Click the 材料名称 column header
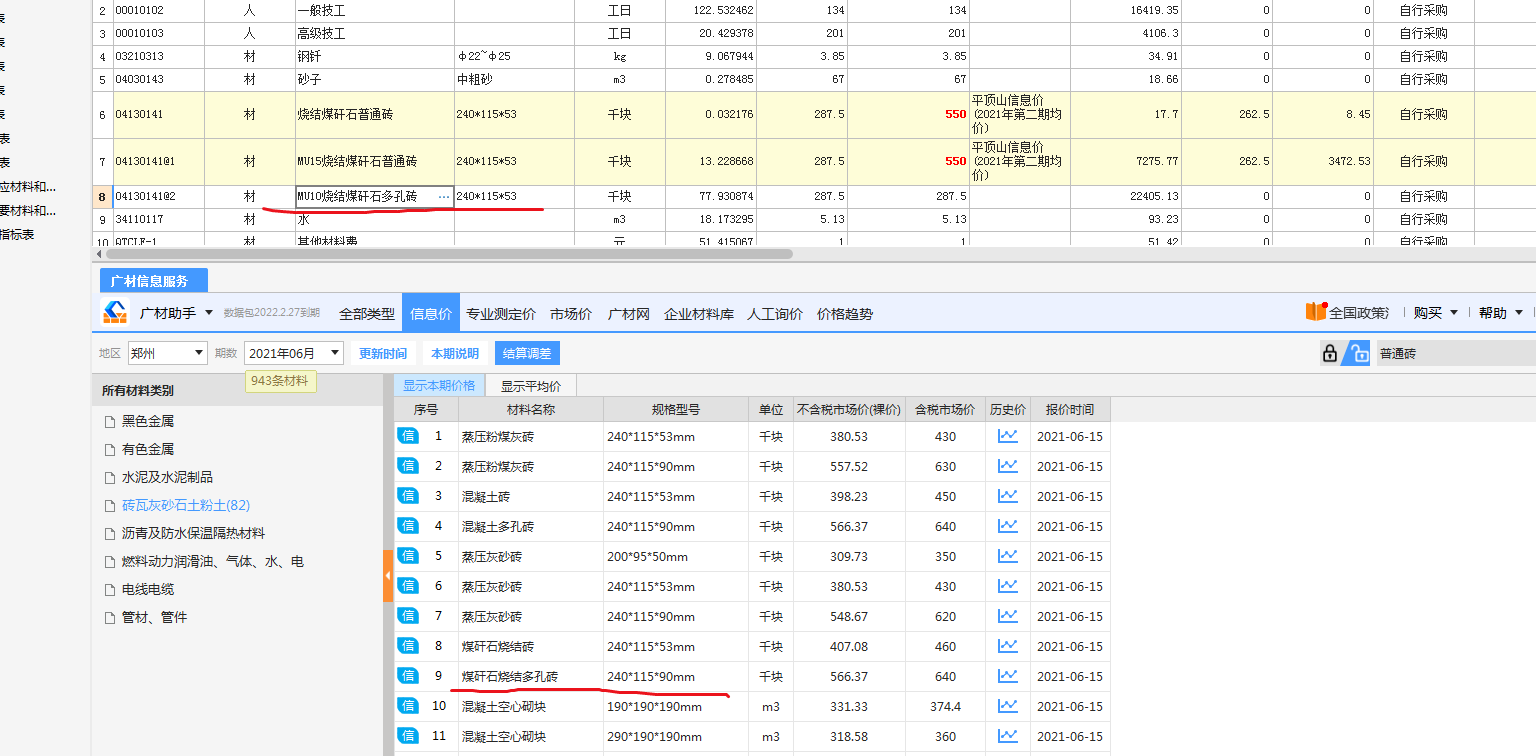Viewport: 1536px width, 756px height. tap(531, 409)
